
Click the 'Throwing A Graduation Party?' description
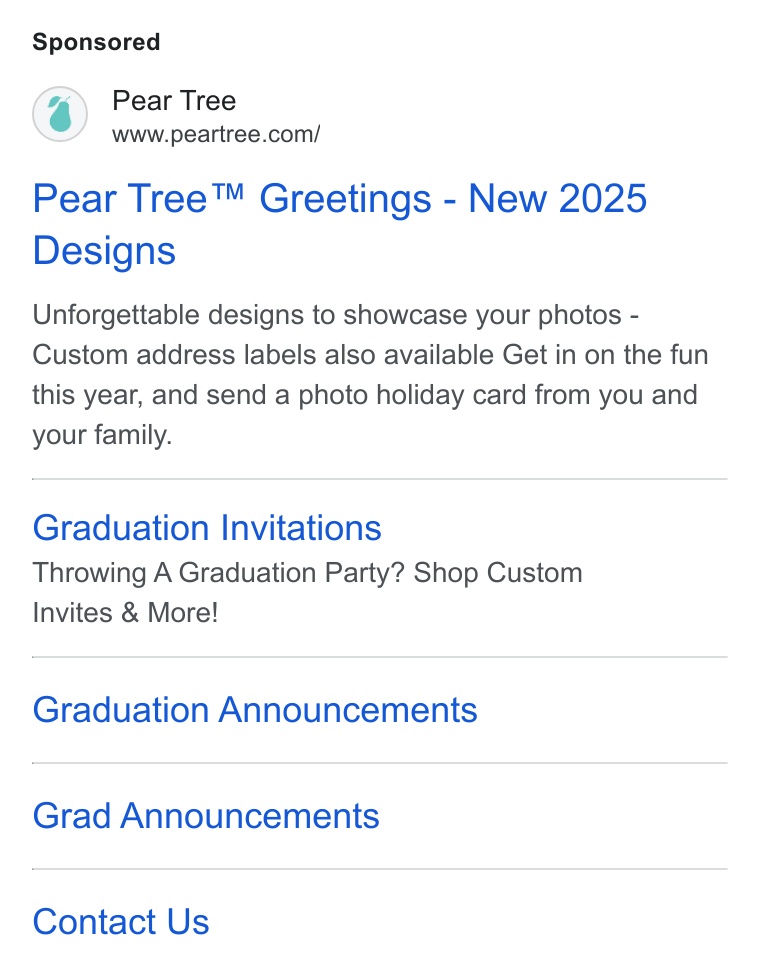[x=307, y=593]
